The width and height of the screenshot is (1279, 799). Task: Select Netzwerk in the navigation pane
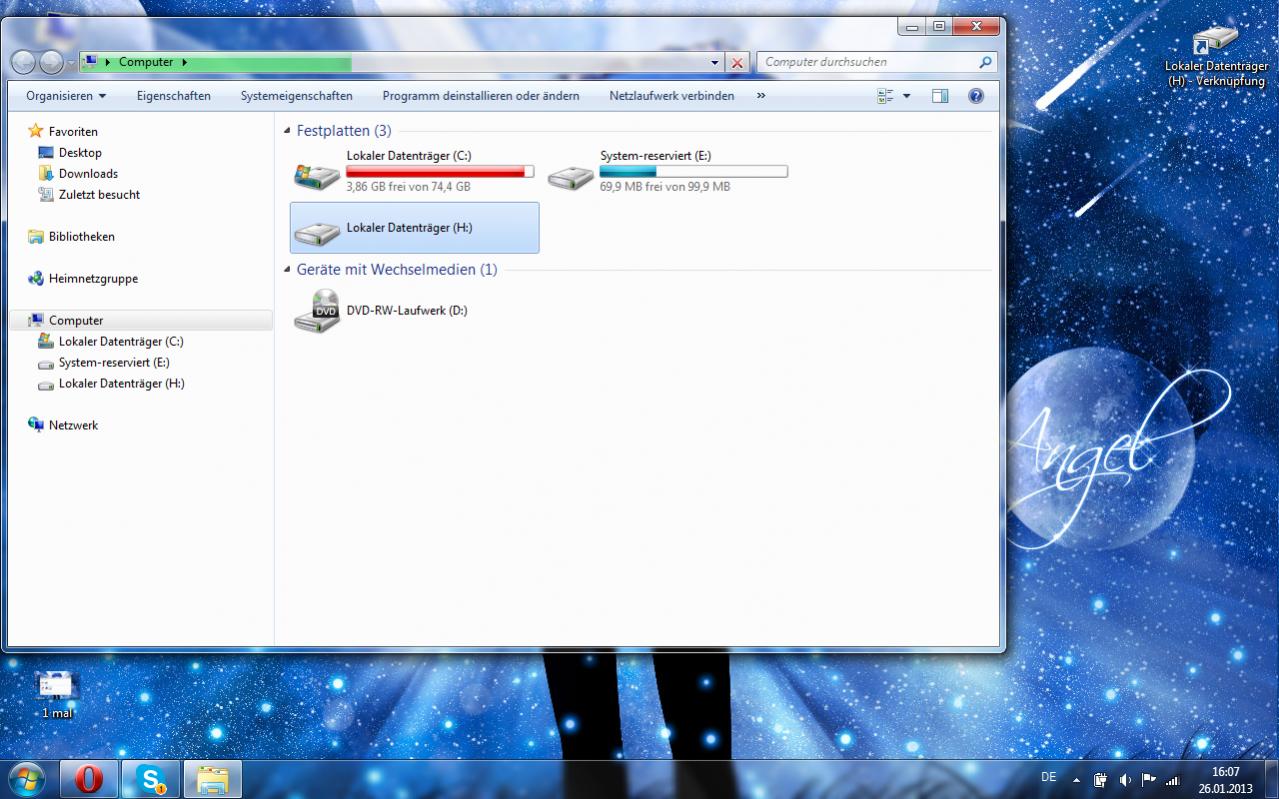click(x=73, y=426)
